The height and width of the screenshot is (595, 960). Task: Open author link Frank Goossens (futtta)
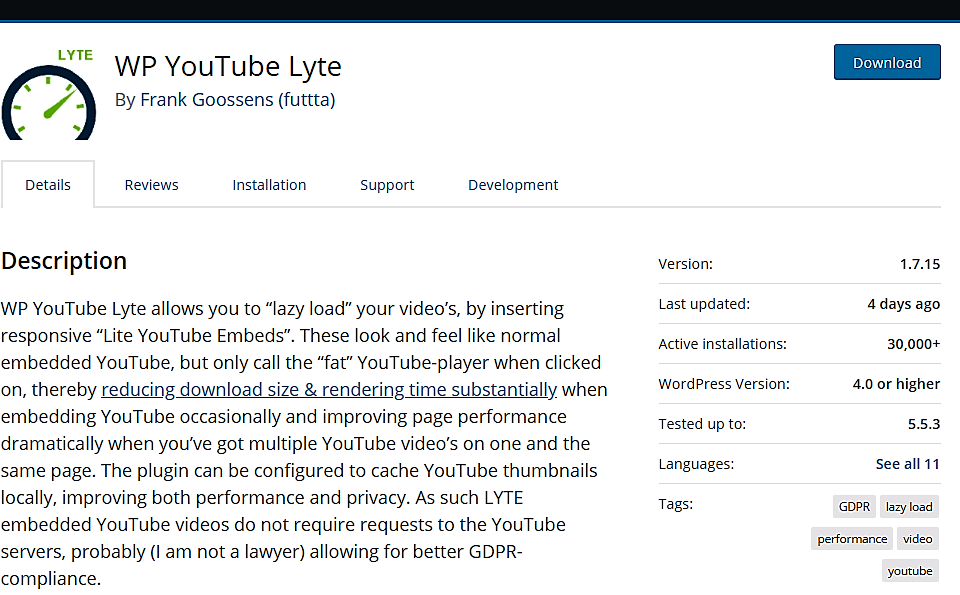pyautogui.click(x=238, y=100)
